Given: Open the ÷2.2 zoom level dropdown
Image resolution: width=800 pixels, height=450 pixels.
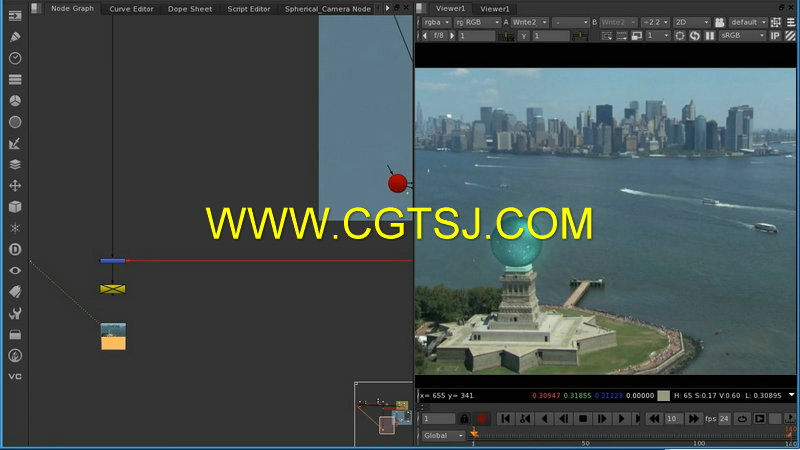Looking at the screenshot, I should 655,22.
